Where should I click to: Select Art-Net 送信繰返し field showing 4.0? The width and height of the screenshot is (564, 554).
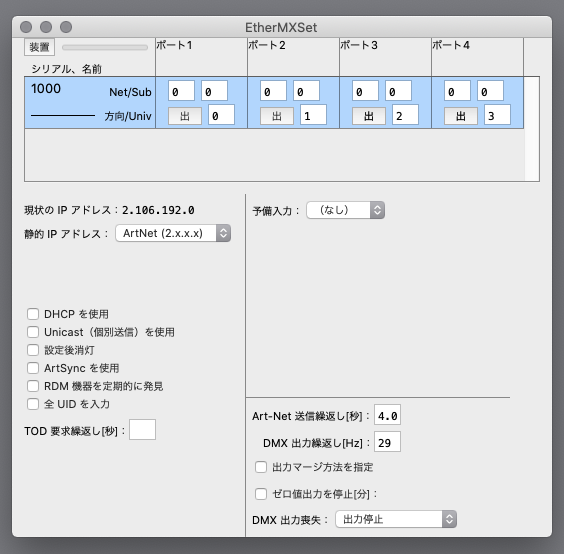387,415
